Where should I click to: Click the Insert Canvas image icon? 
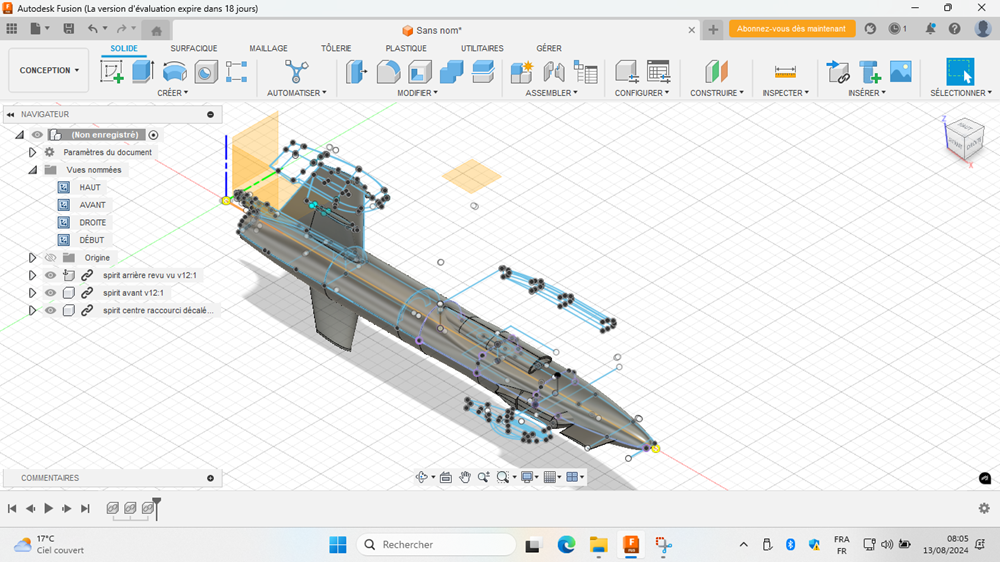[901, 71]
